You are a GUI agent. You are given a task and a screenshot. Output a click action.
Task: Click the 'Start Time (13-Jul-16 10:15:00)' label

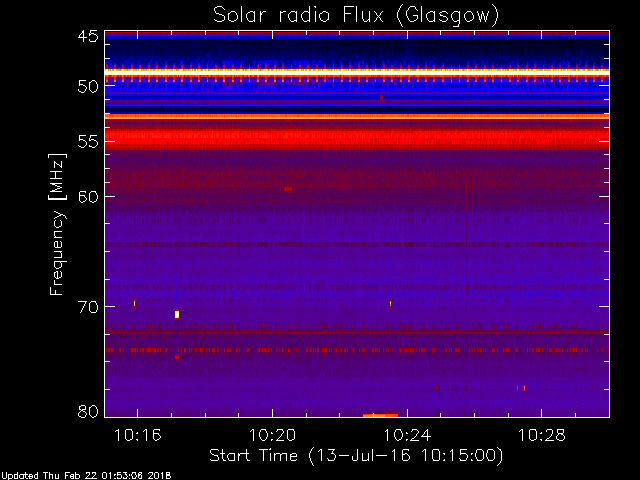click(356, 456)
